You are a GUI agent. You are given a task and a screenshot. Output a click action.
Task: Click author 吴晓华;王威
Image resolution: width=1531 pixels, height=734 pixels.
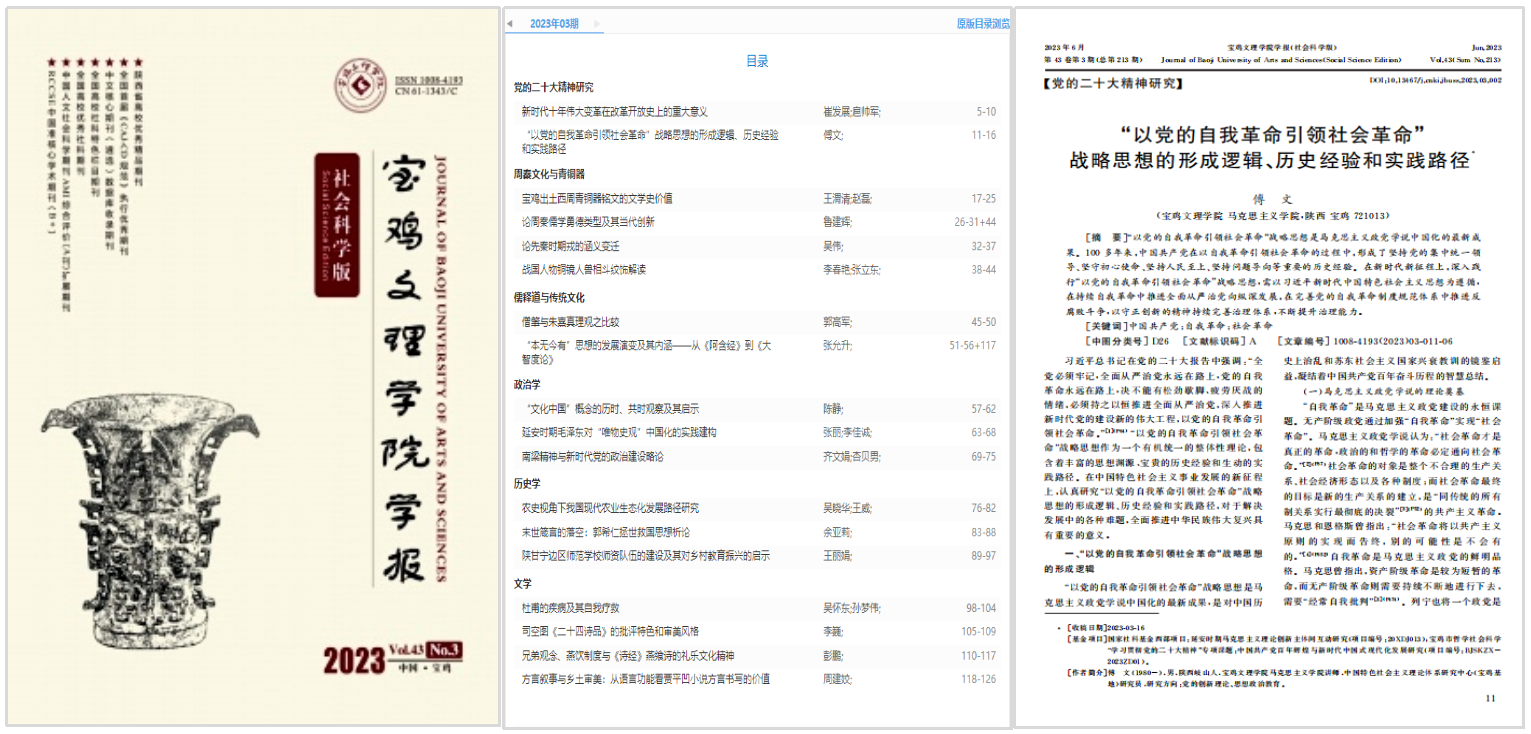(847, 508)
